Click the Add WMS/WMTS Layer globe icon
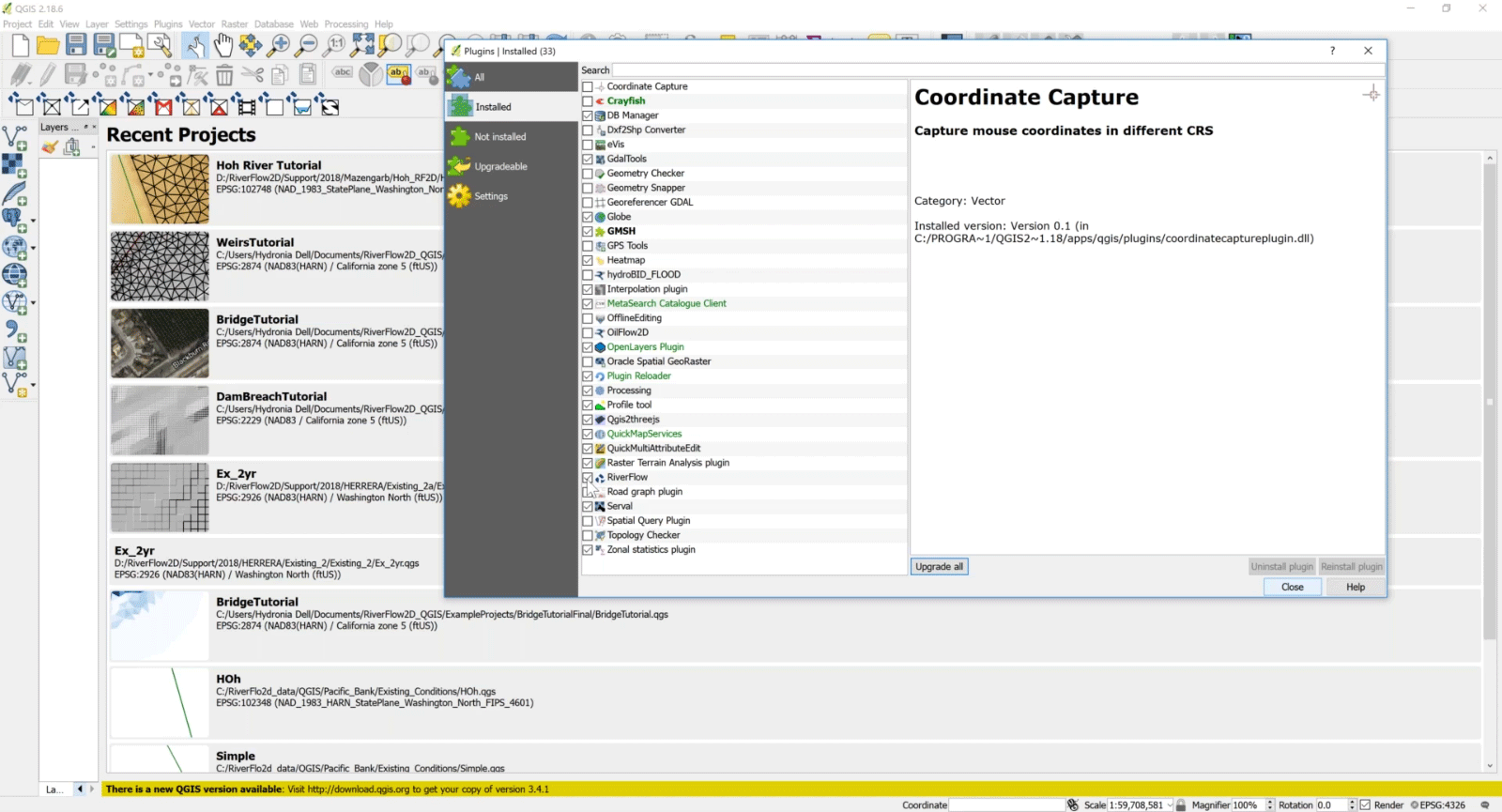 14,249
